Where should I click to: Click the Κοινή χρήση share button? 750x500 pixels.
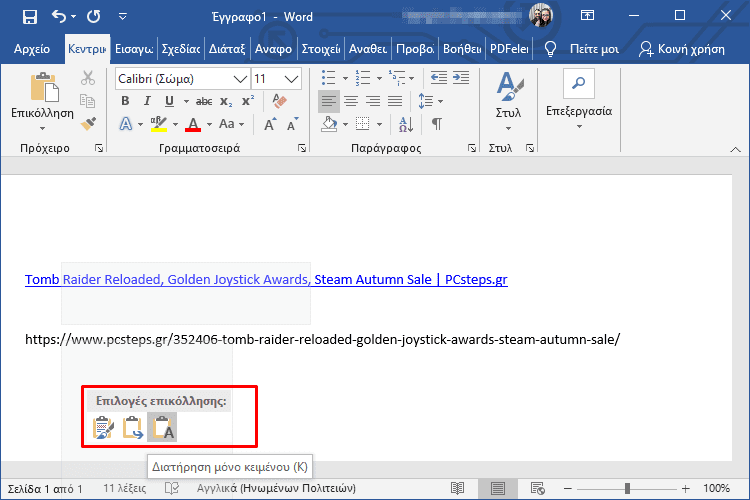click(x=682, y=49)
